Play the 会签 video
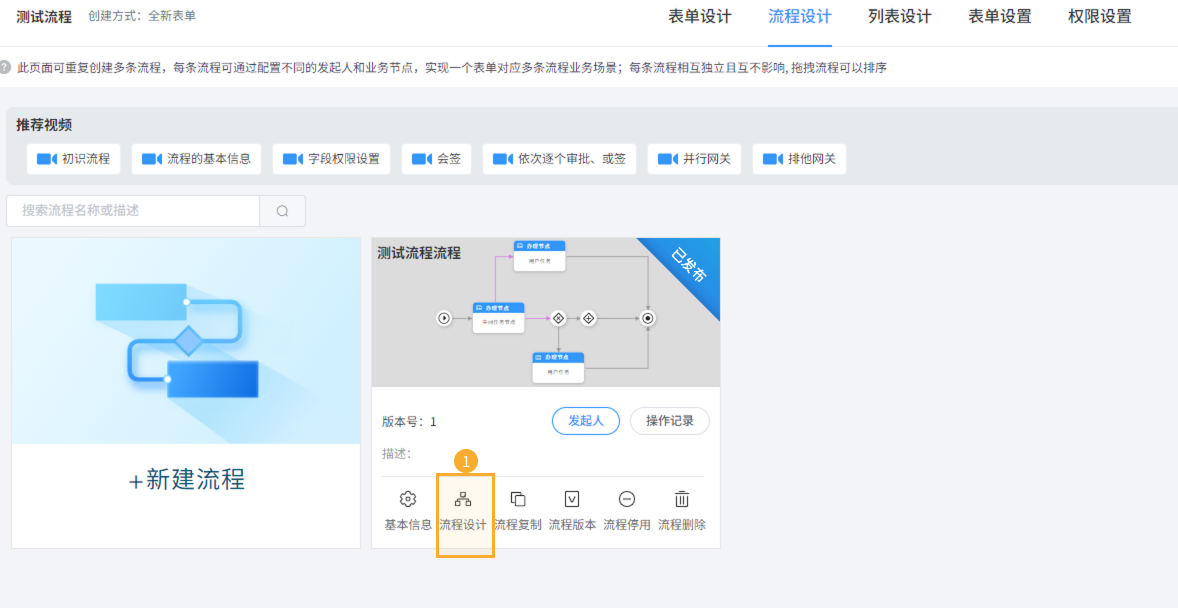The image size is (1178, 608). pos(436,159)
